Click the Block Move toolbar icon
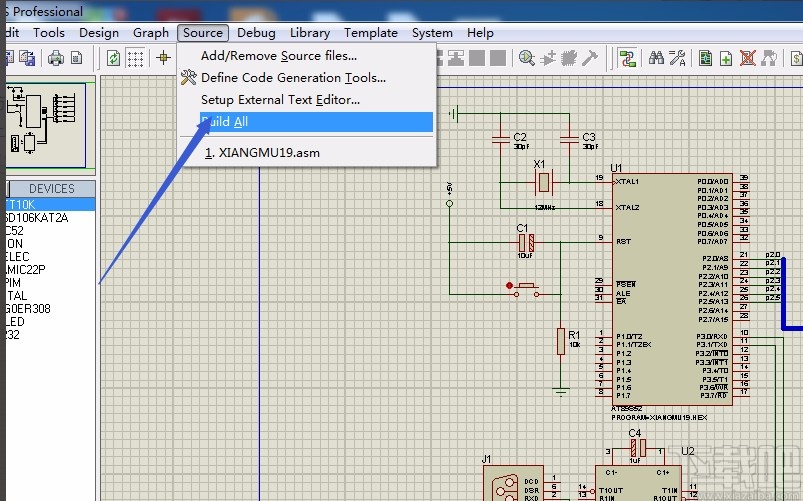This screenshot has width=803, height=501. tap(456, 58)
